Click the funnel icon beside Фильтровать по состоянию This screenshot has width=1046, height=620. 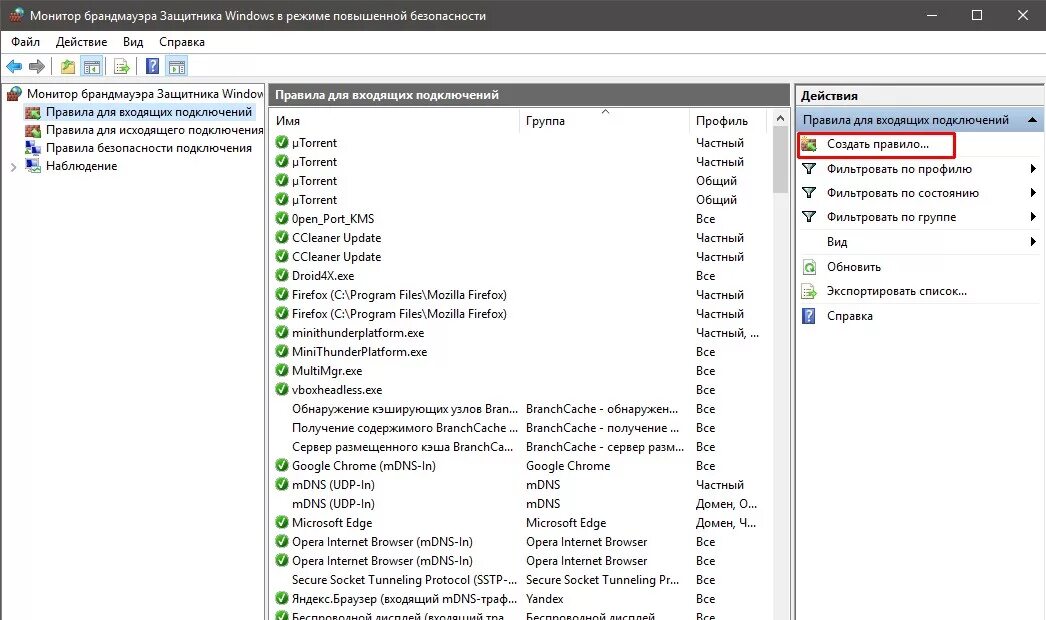(x=809, y=193)
